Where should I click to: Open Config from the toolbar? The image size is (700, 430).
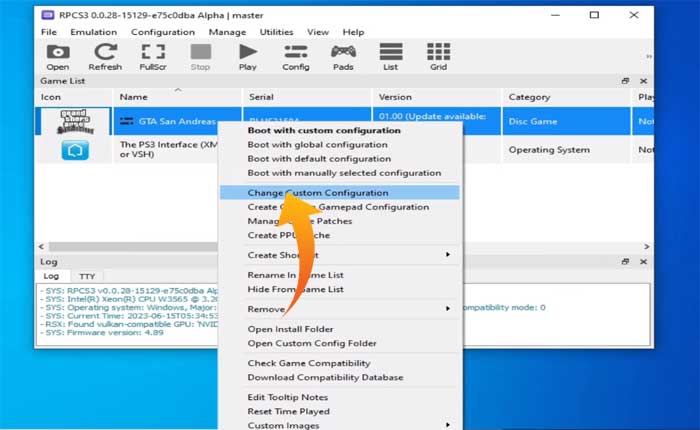[x=296, y=56]
